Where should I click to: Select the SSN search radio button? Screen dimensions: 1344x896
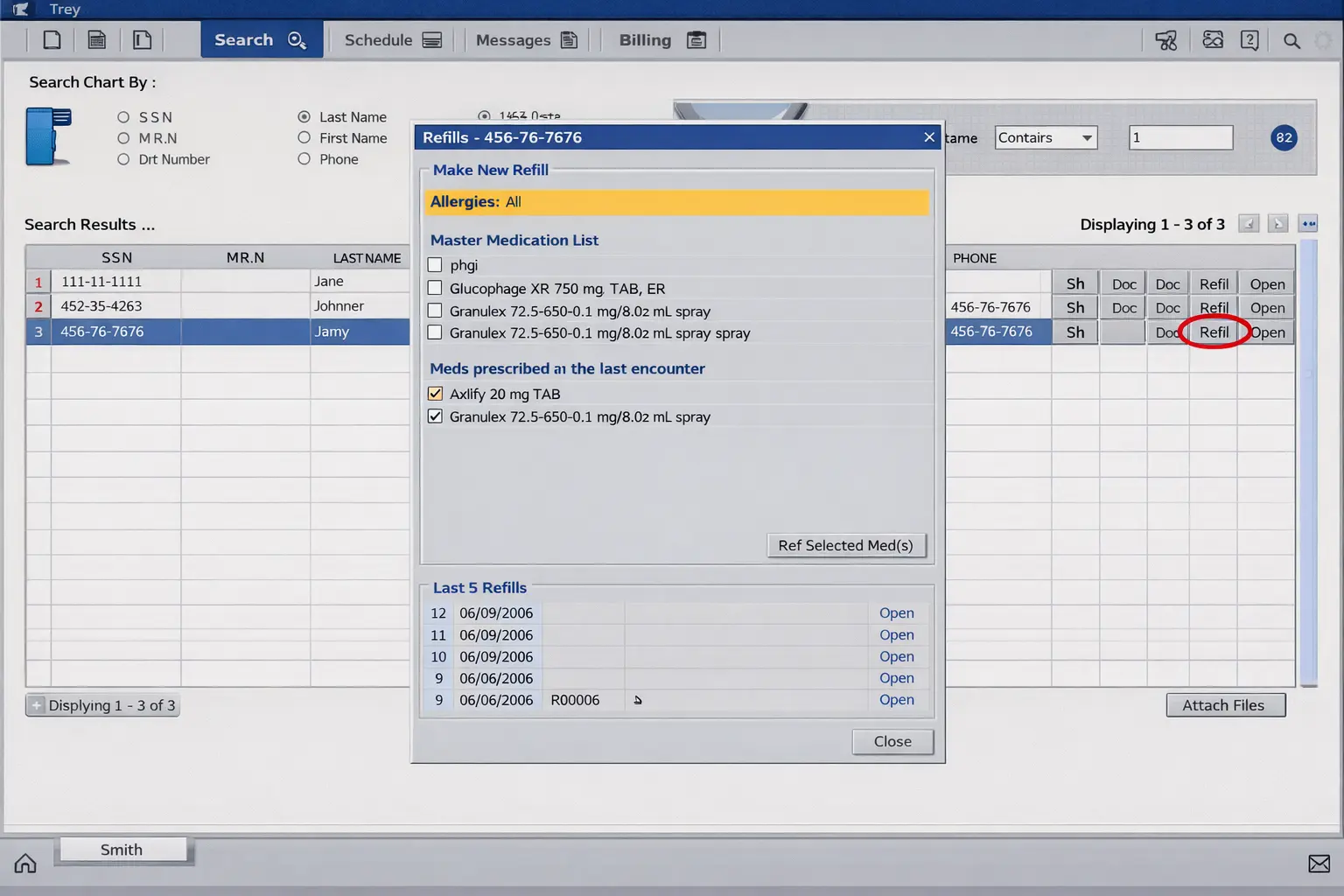coord(122,115)
